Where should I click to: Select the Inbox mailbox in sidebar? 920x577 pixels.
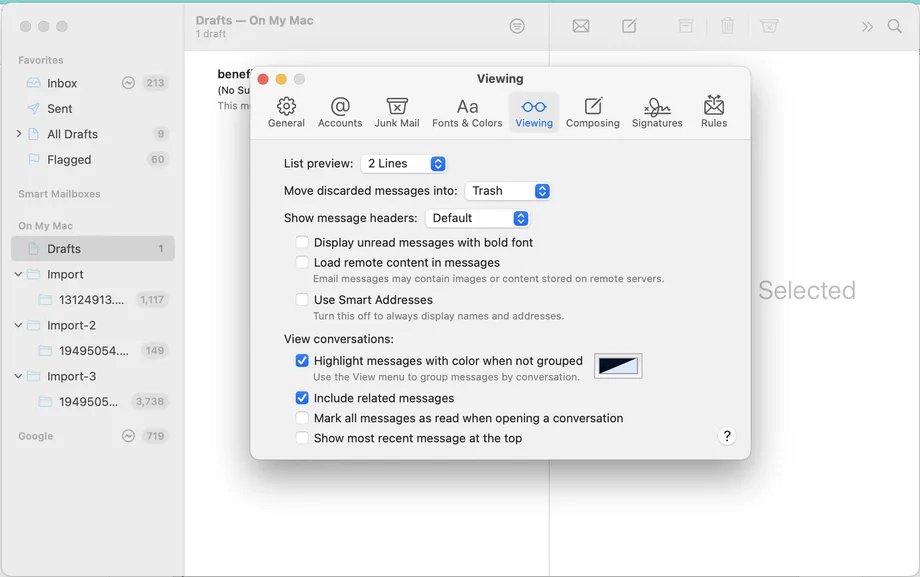62,83
